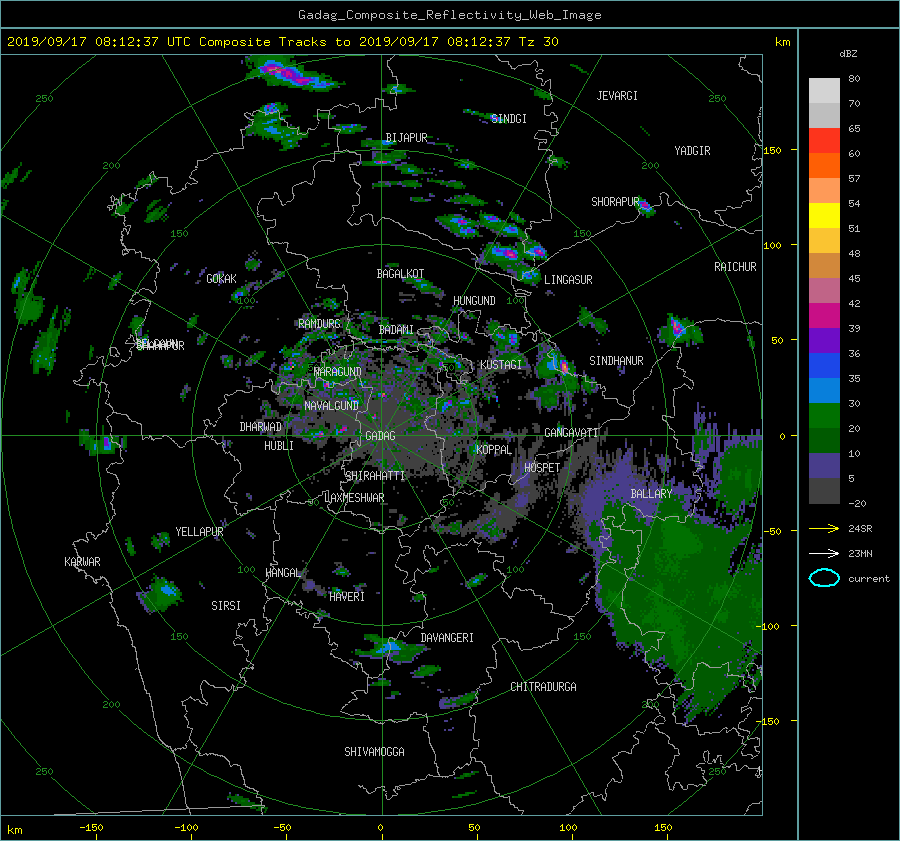Click the magenta 39 dBZ color swatch
Viewport: 900px width, 841px height.
824,316
